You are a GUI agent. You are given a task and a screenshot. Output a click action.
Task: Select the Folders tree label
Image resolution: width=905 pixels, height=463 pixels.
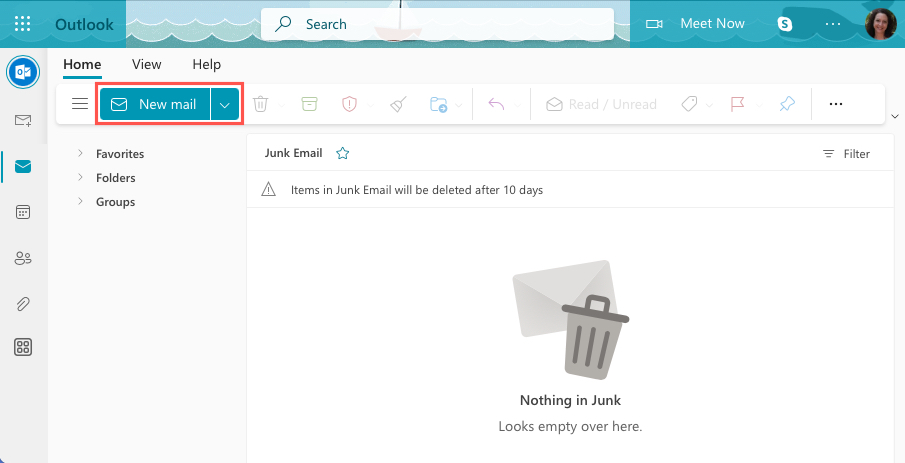click(x=115, y=178)
